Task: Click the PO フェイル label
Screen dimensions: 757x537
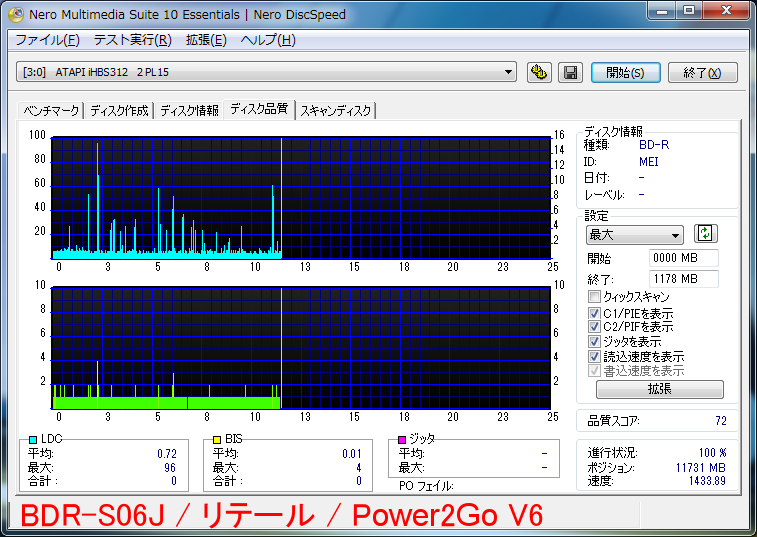Action: click(x=426, y=486)
